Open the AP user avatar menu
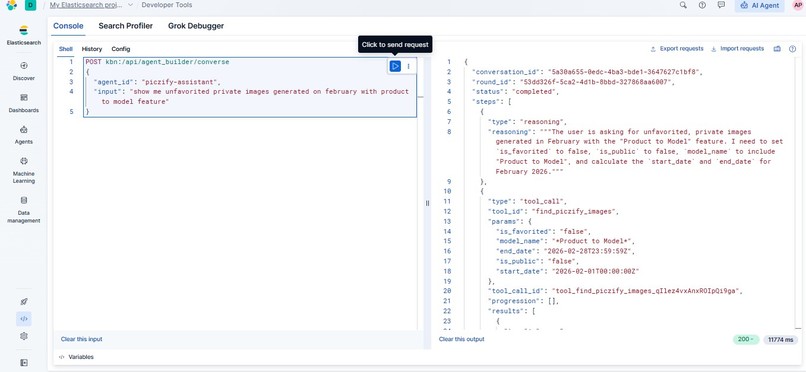This screenshot has height=372, width=806. click(x=798, y=5)
